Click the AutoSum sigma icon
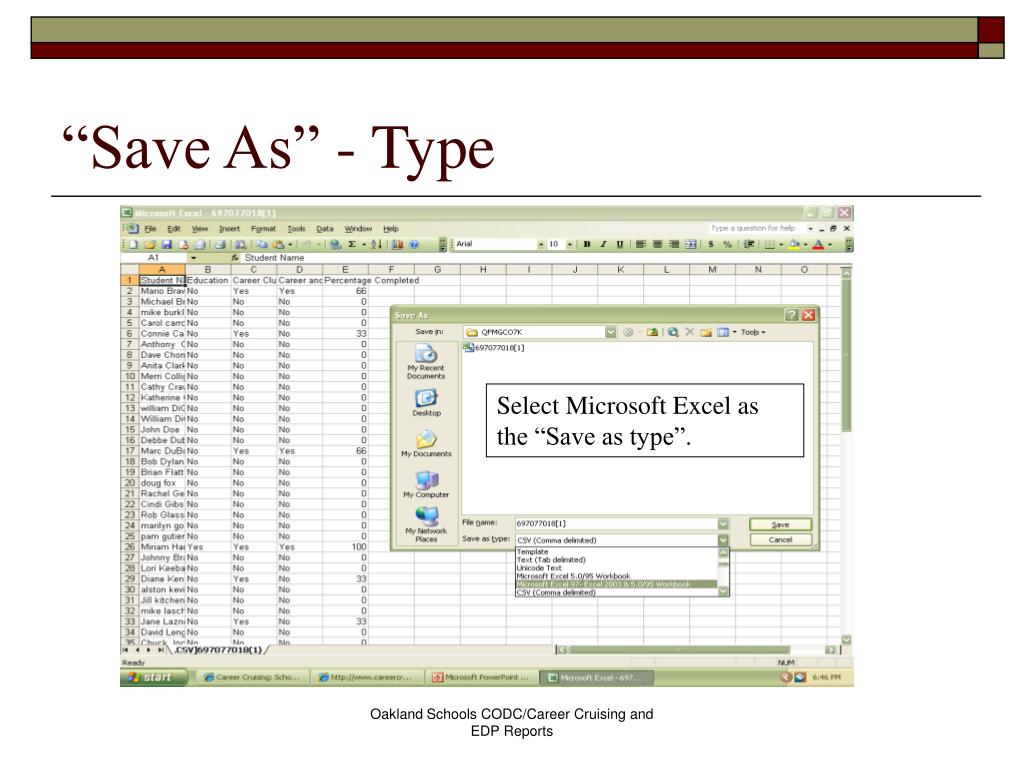Viewport: 1024px width, 768px height. click(x=352, y=244)
